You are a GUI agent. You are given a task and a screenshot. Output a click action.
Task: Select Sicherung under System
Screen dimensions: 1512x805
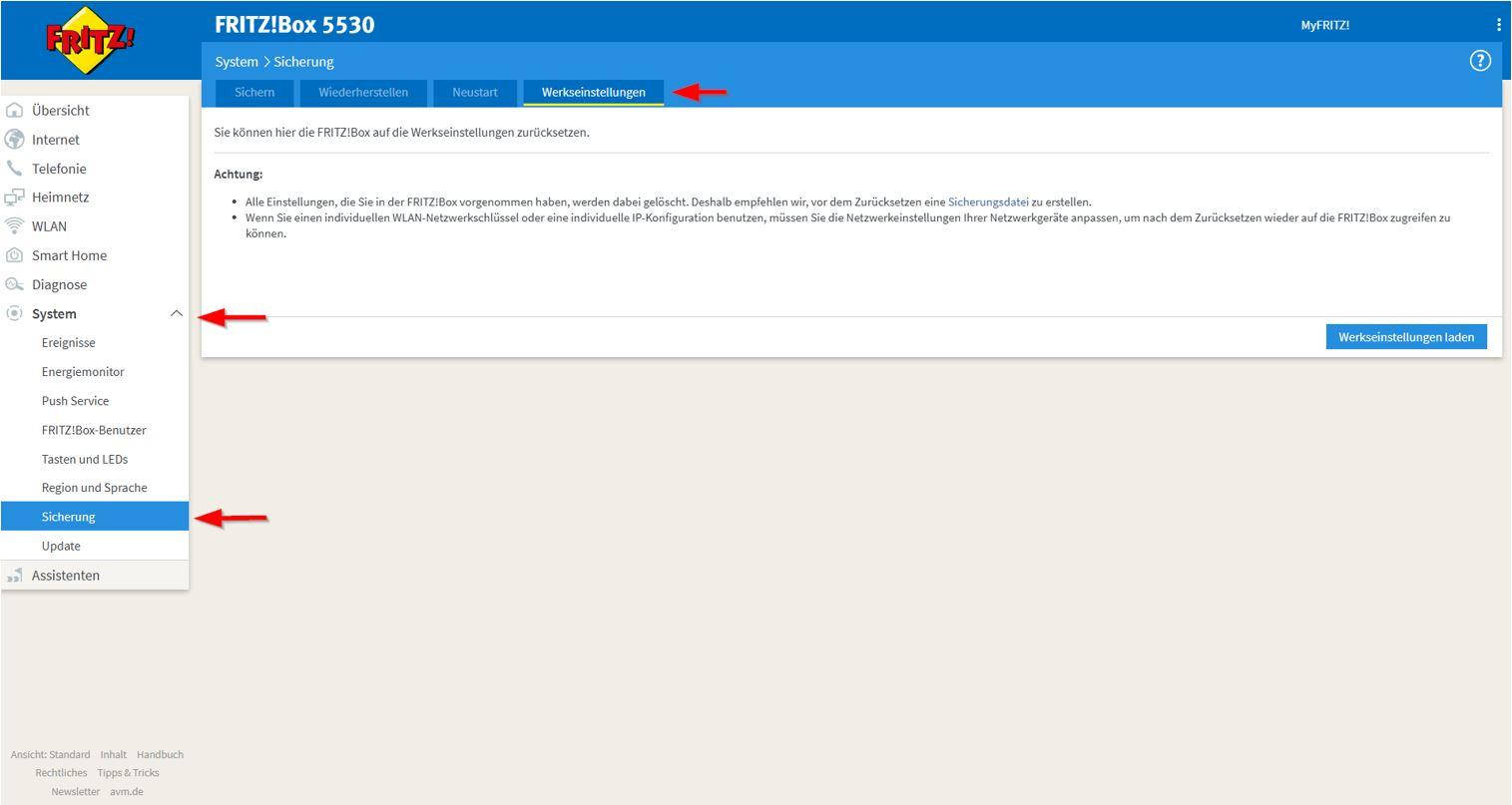pos(94,517)
